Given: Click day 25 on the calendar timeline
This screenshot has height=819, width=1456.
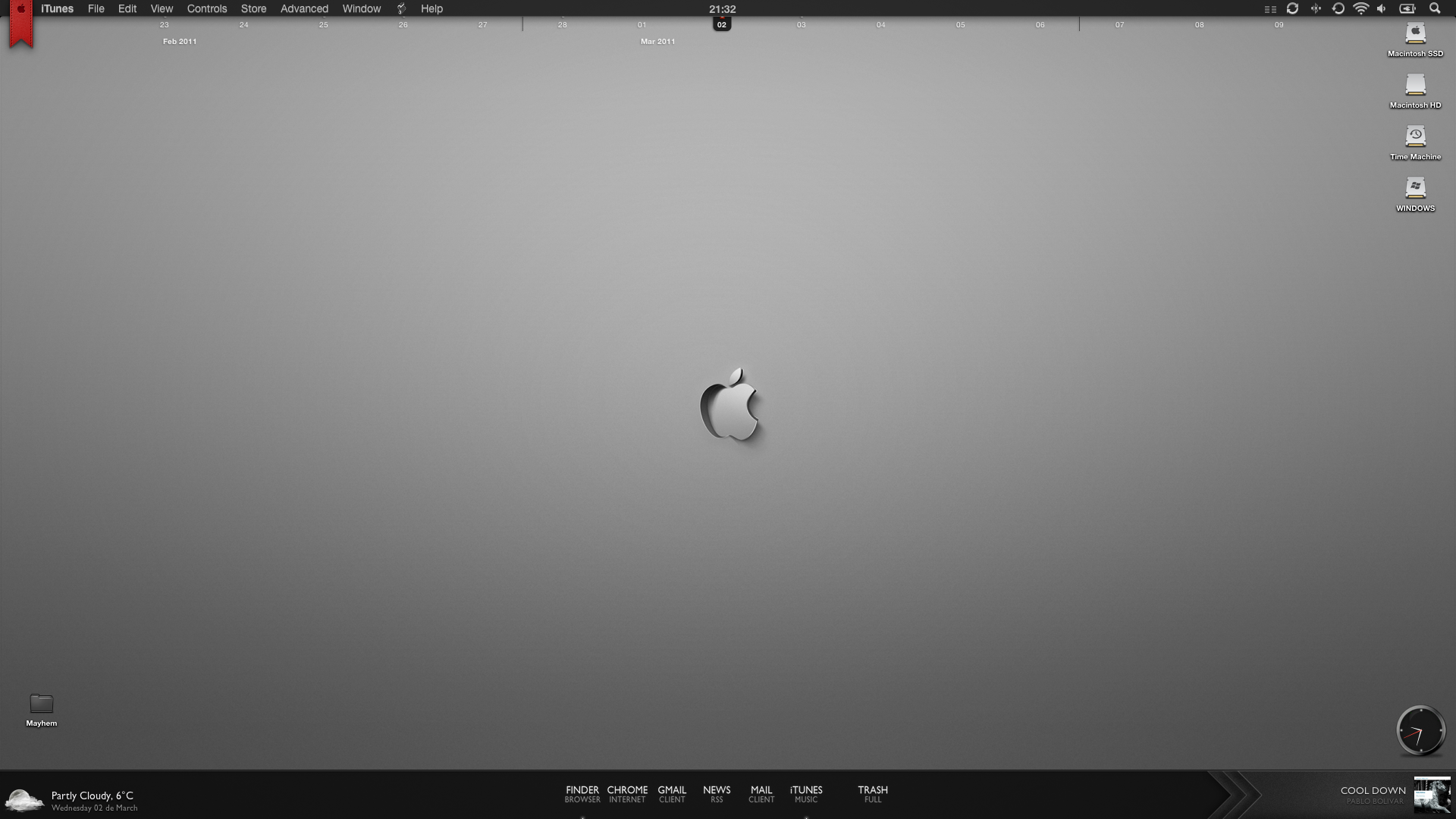Looking at the screenshot, I should click(x=323, y=25).
